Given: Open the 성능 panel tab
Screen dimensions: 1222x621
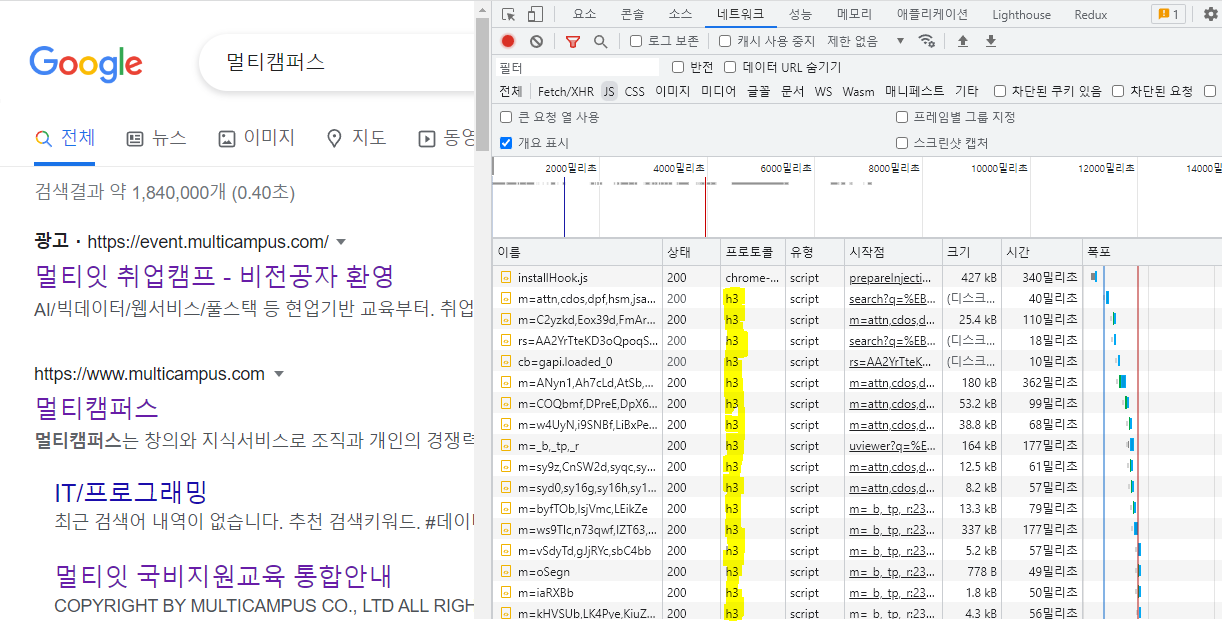Looking at the screenshot, I should [800, 14].
